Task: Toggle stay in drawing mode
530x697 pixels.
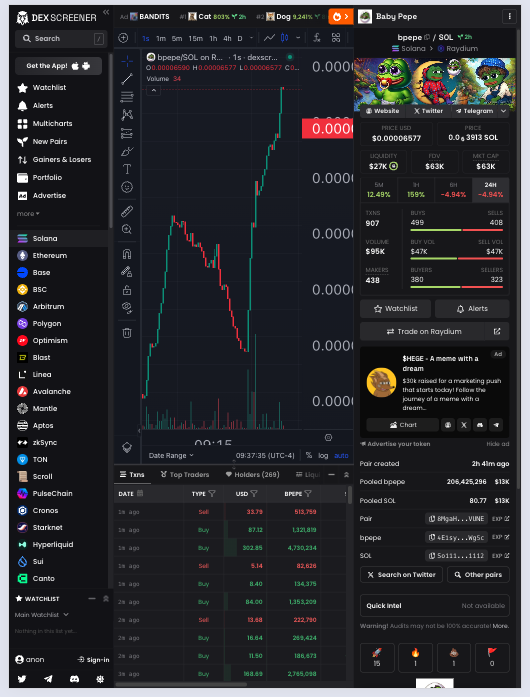Action: [x=127, y=272]
